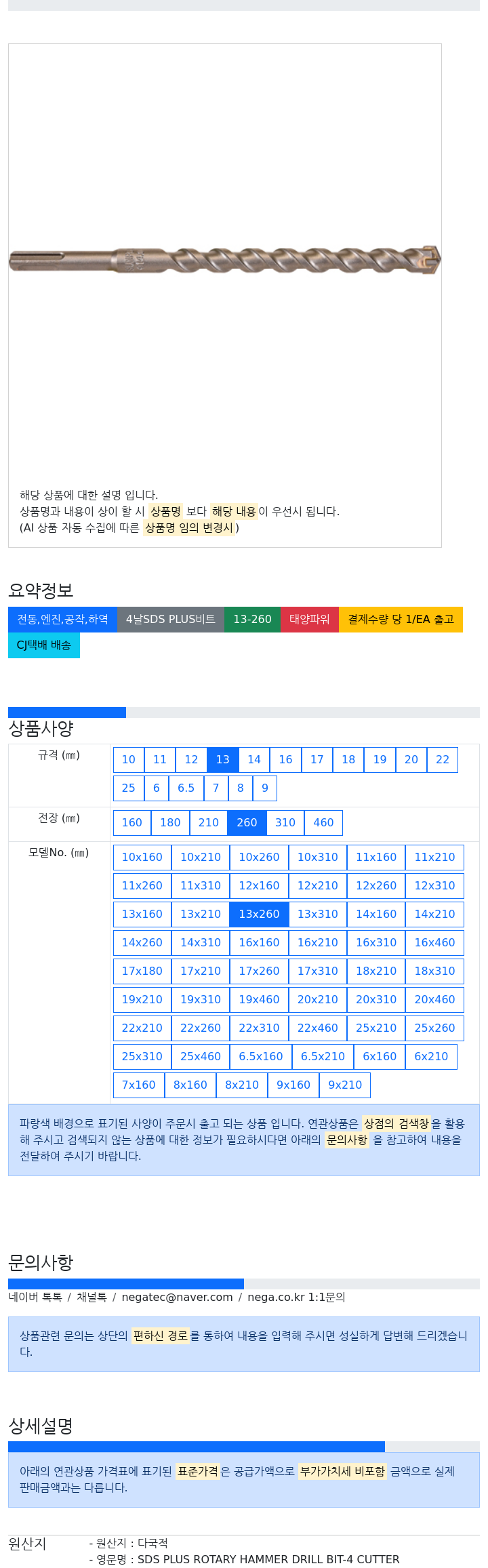This screenshot has height=1568, width=488.
Task: Select the currently active 13x260 model
Action: (x=259, y=914)
